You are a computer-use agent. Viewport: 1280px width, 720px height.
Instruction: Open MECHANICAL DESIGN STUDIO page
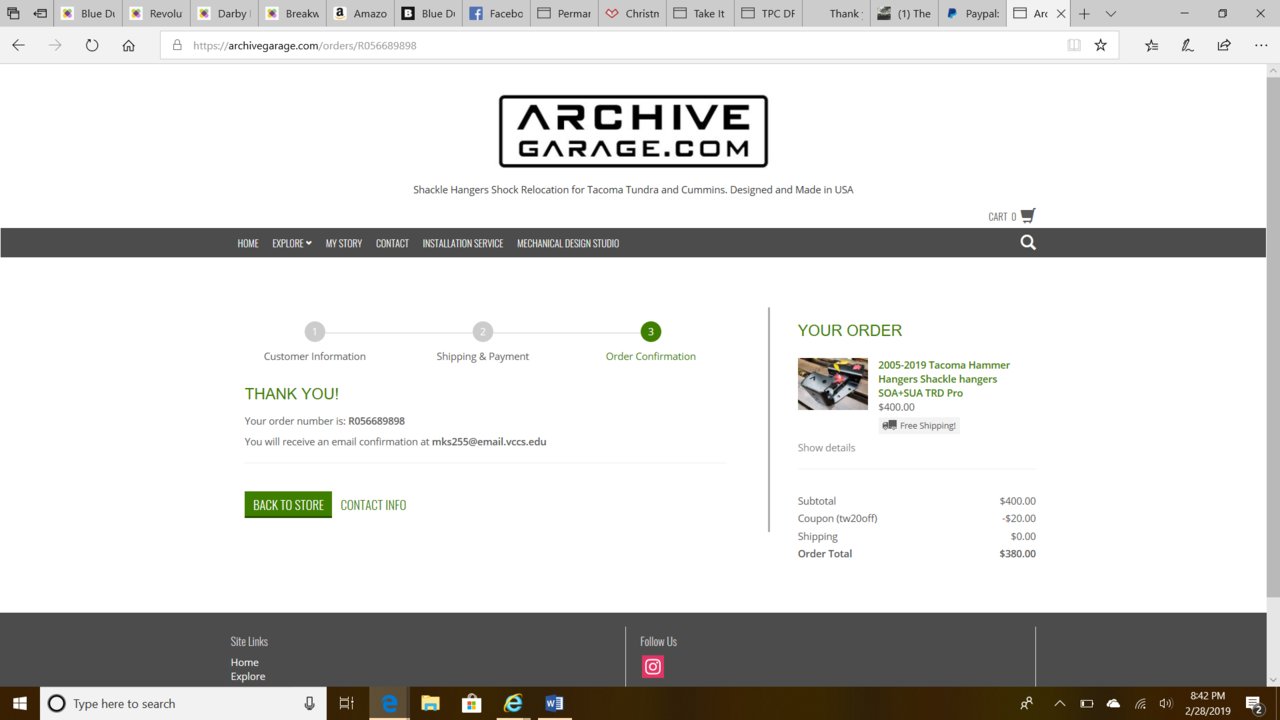(x=568, y=243)
